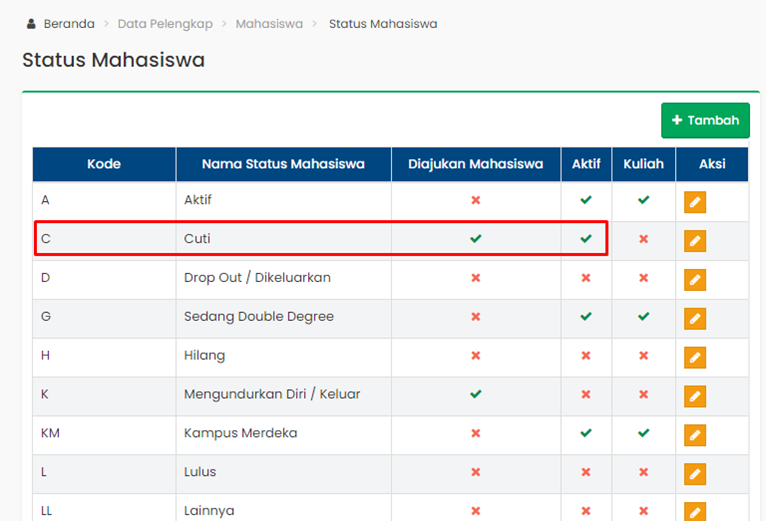Click the green check in Cuti's Diajukan Mahasiswa column
Viewport: 766px width, 521px height.
point(476,239)
